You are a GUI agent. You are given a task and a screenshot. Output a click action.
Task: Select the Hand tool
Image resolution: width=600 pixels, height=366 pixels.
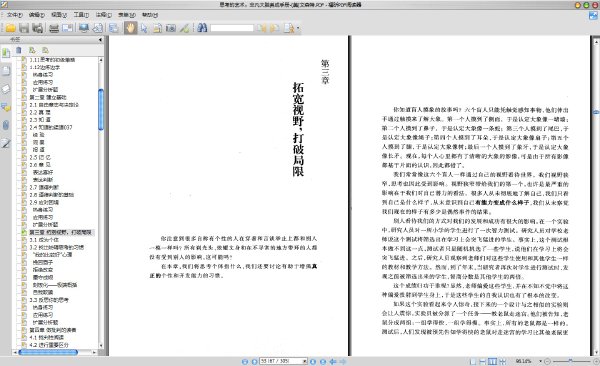[x=130, y=28]
